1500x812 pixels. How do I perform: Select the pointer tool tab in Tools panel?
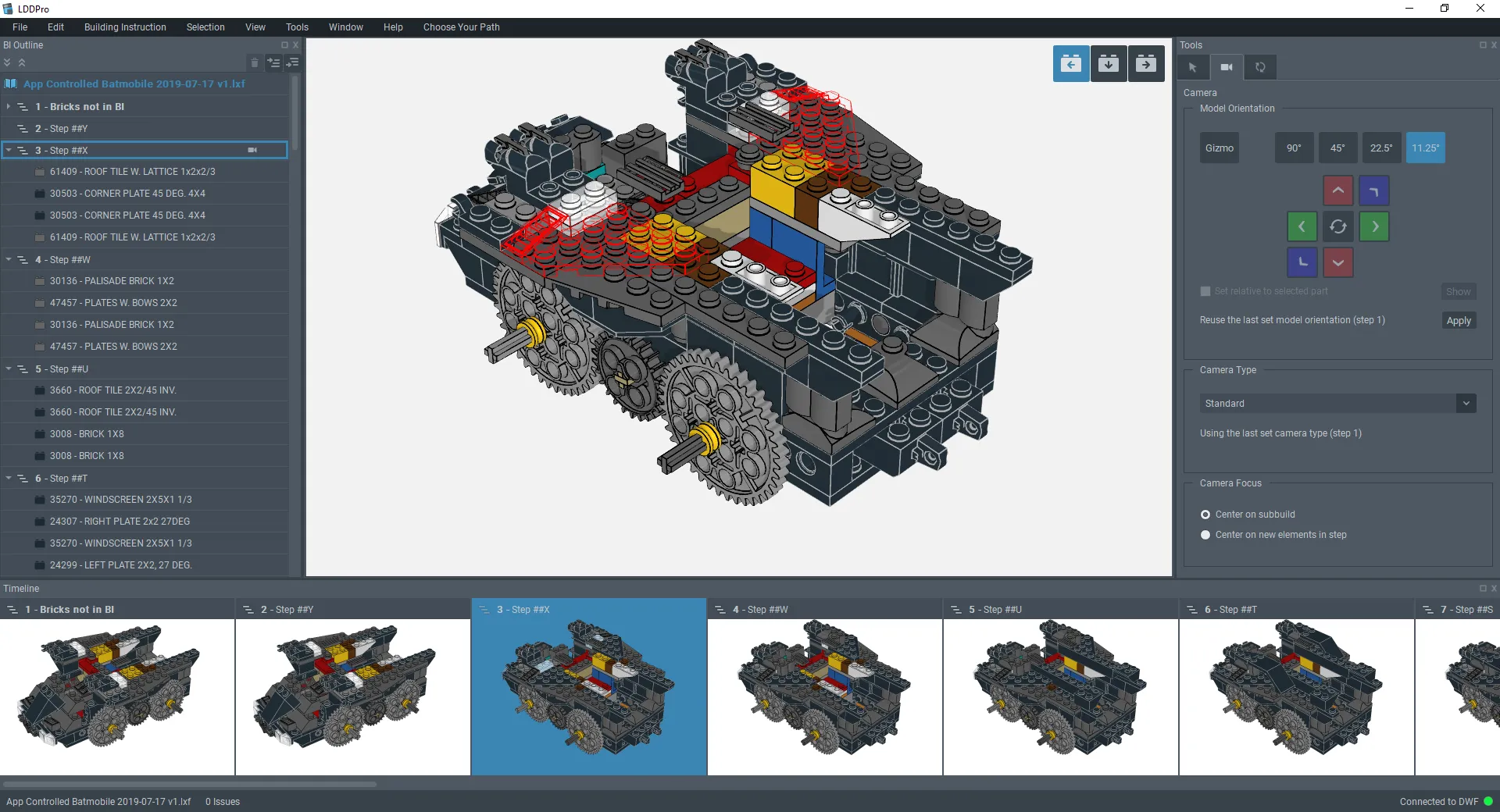click(1193, 67)
